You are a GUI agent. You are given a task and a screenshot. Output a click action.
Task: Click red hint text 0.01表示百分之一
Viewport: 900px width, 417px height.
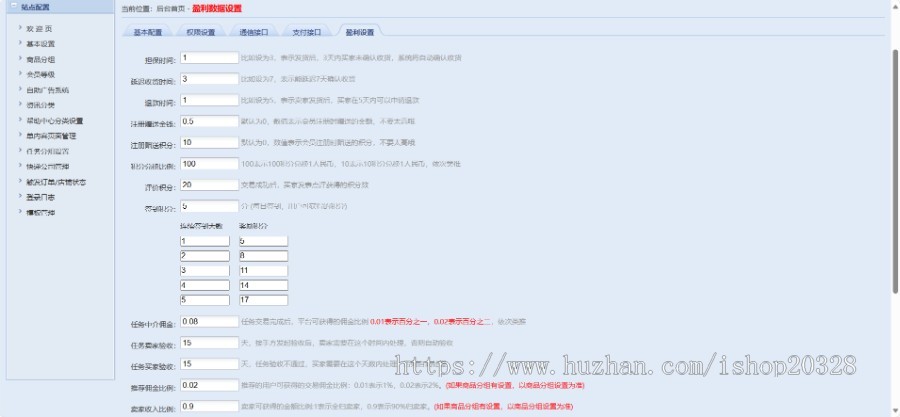coord(399,322)
